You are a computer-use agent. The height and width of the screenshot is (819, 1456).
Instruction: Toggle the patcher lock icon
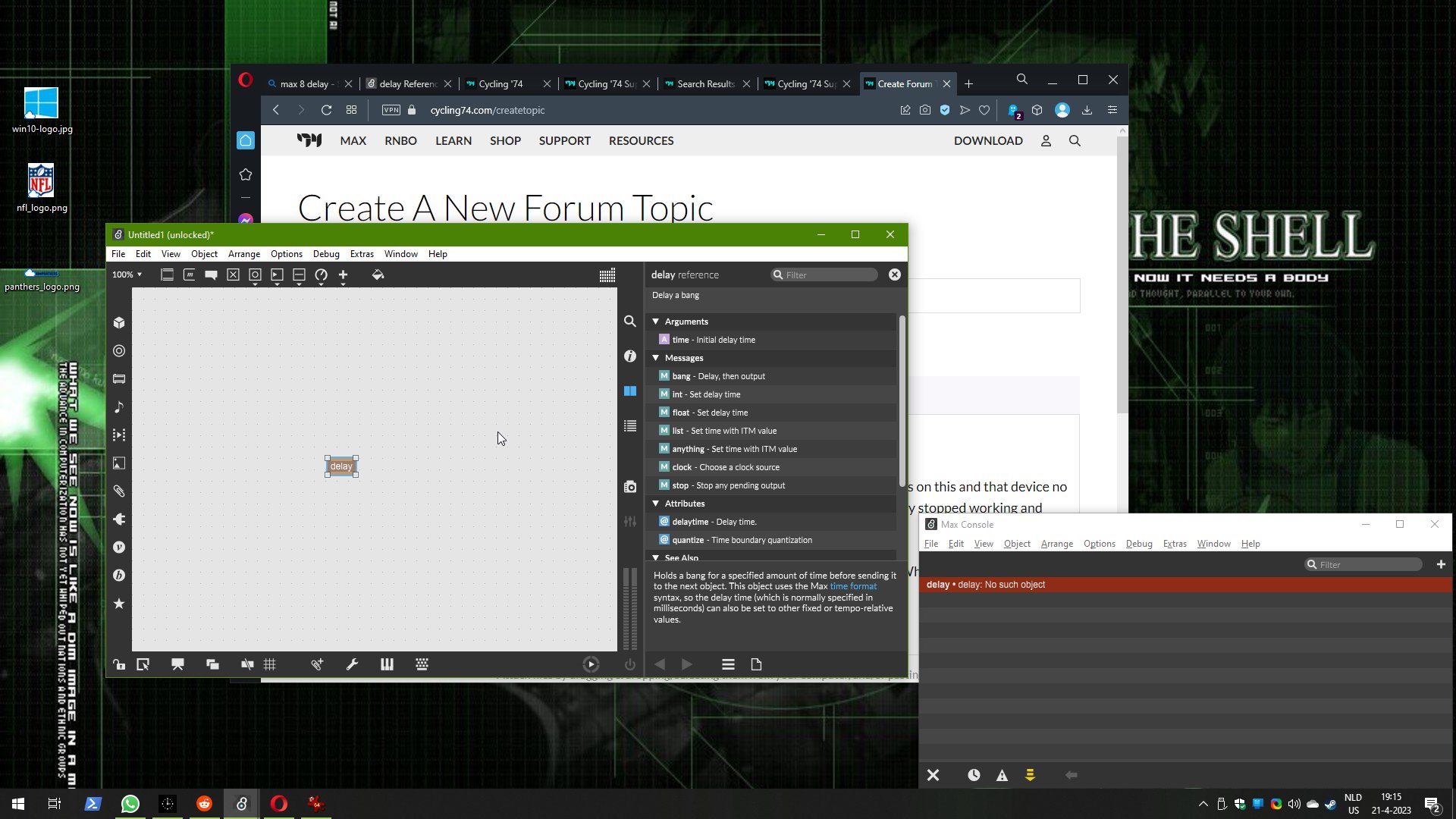(x=119, y=665)
